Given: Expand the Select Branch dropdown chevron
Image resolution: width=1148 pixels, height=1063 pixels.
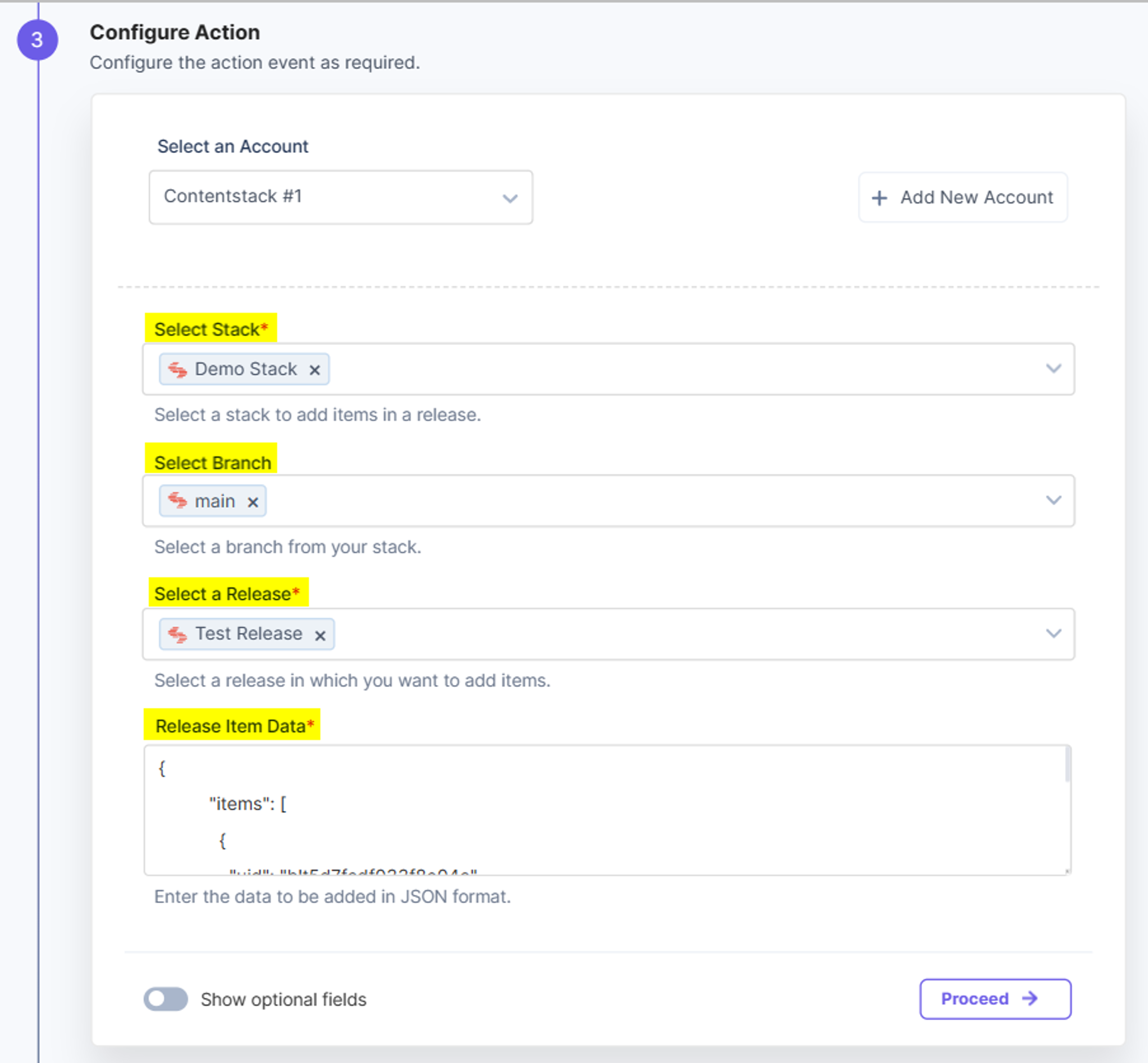Looking at the screenshot, I should 1053,500.
